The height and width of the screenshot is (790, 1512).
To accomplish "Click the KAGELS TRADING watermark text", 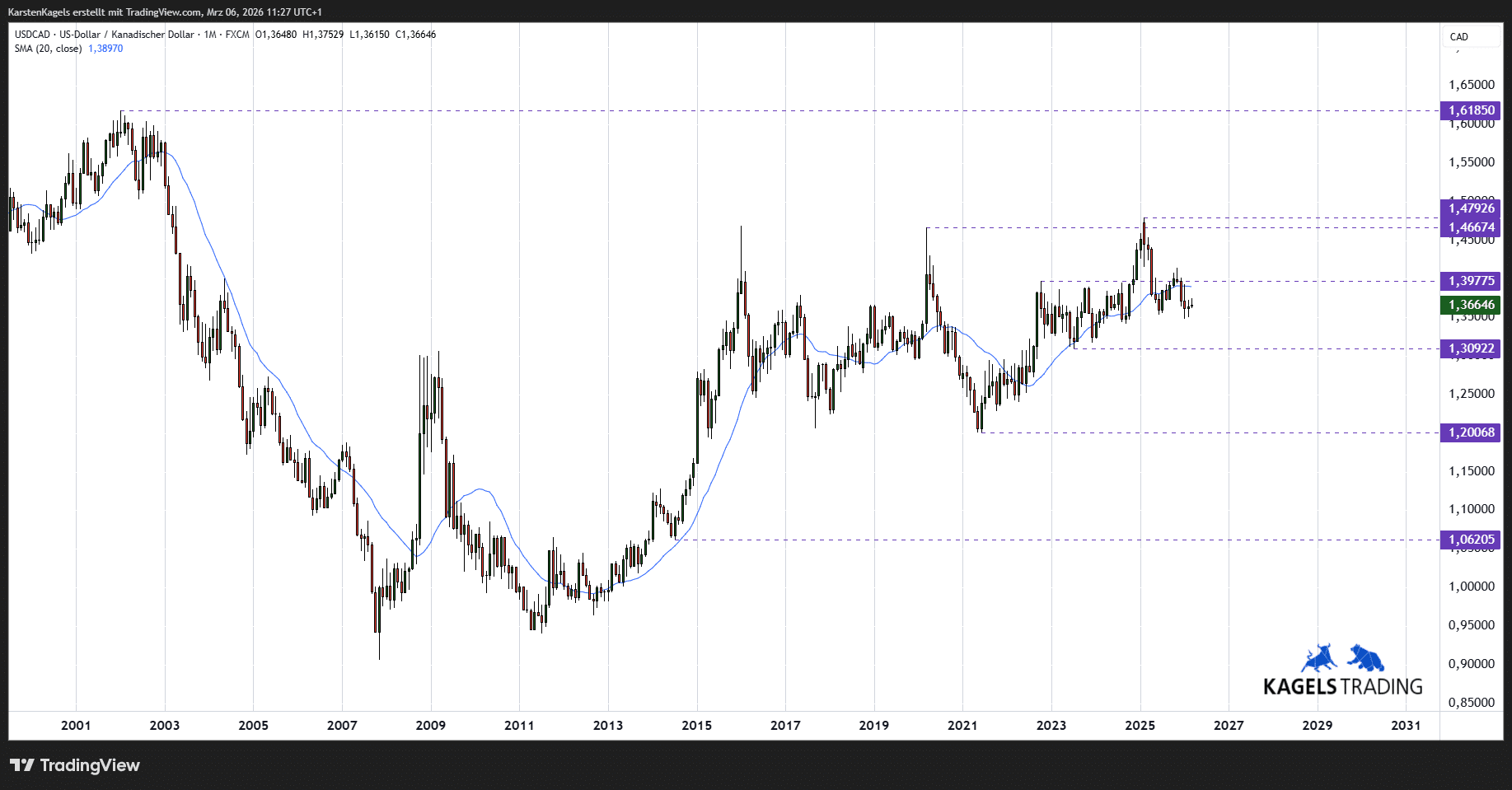I will click(1342, 686).
